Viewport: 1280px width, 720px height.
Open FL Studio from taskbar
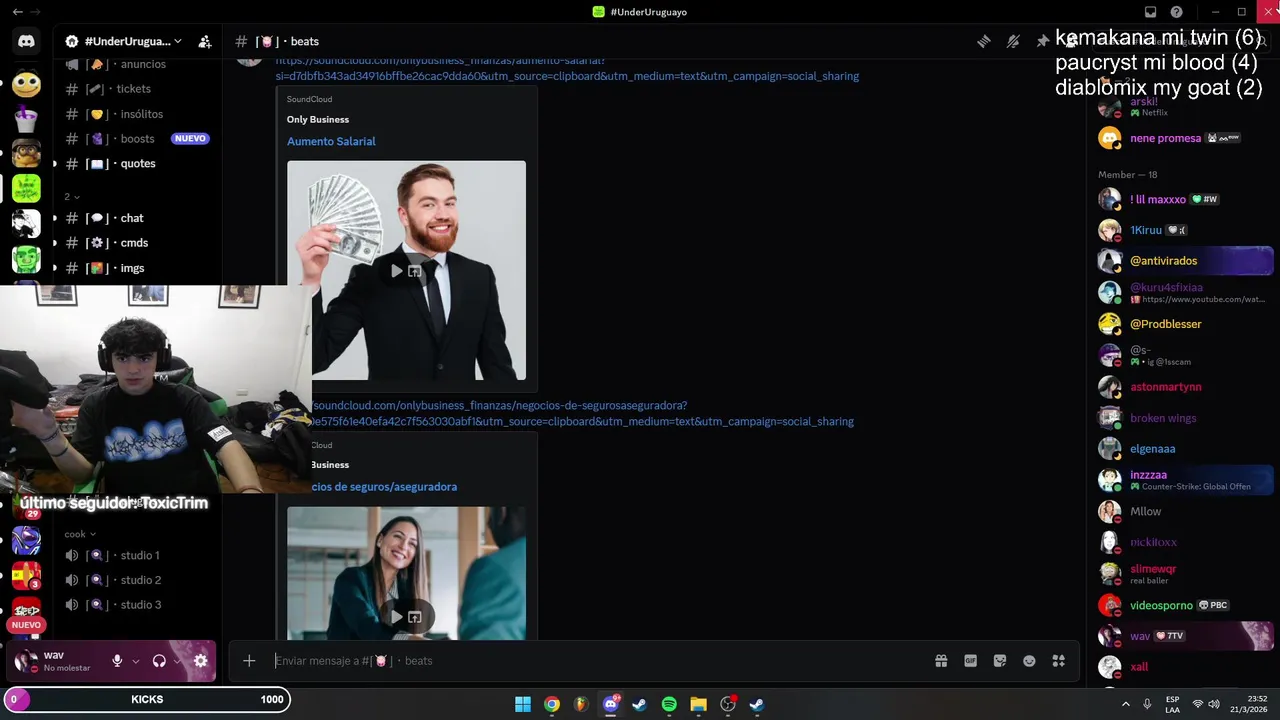[581, 704]
